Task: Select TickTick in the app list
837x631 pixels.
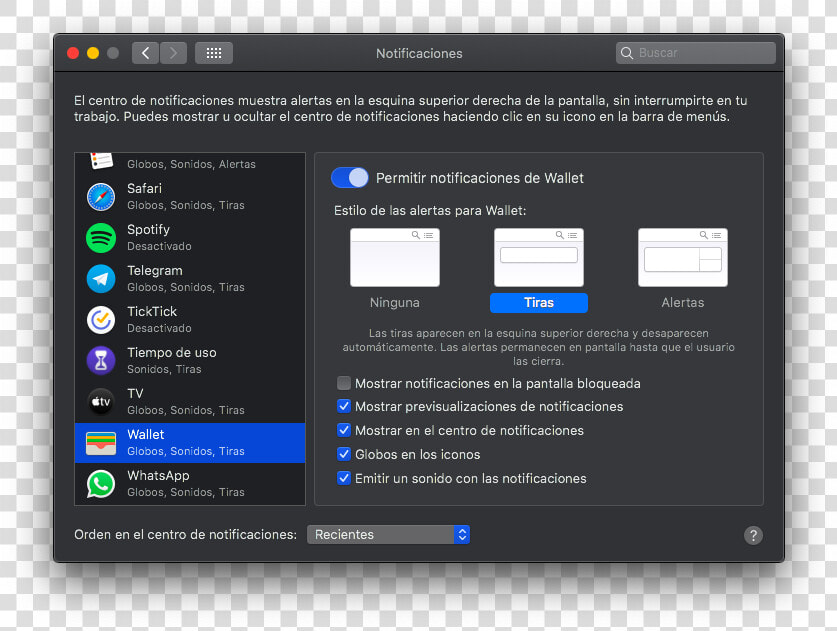Action: [x=190, y=320]
